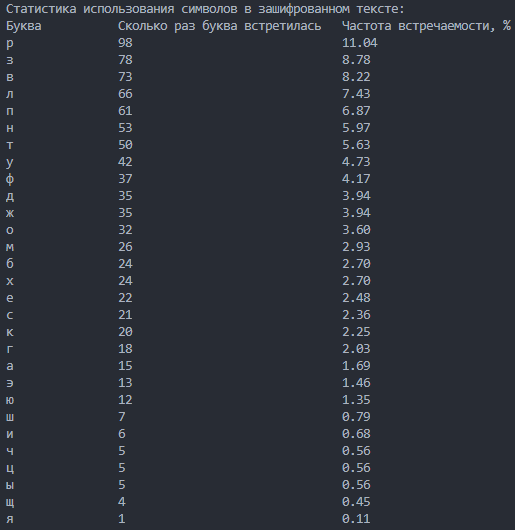This screenshot has height=530, width=515.
Task: Select the letter 'з' row label
Action: tap(10, 60)
